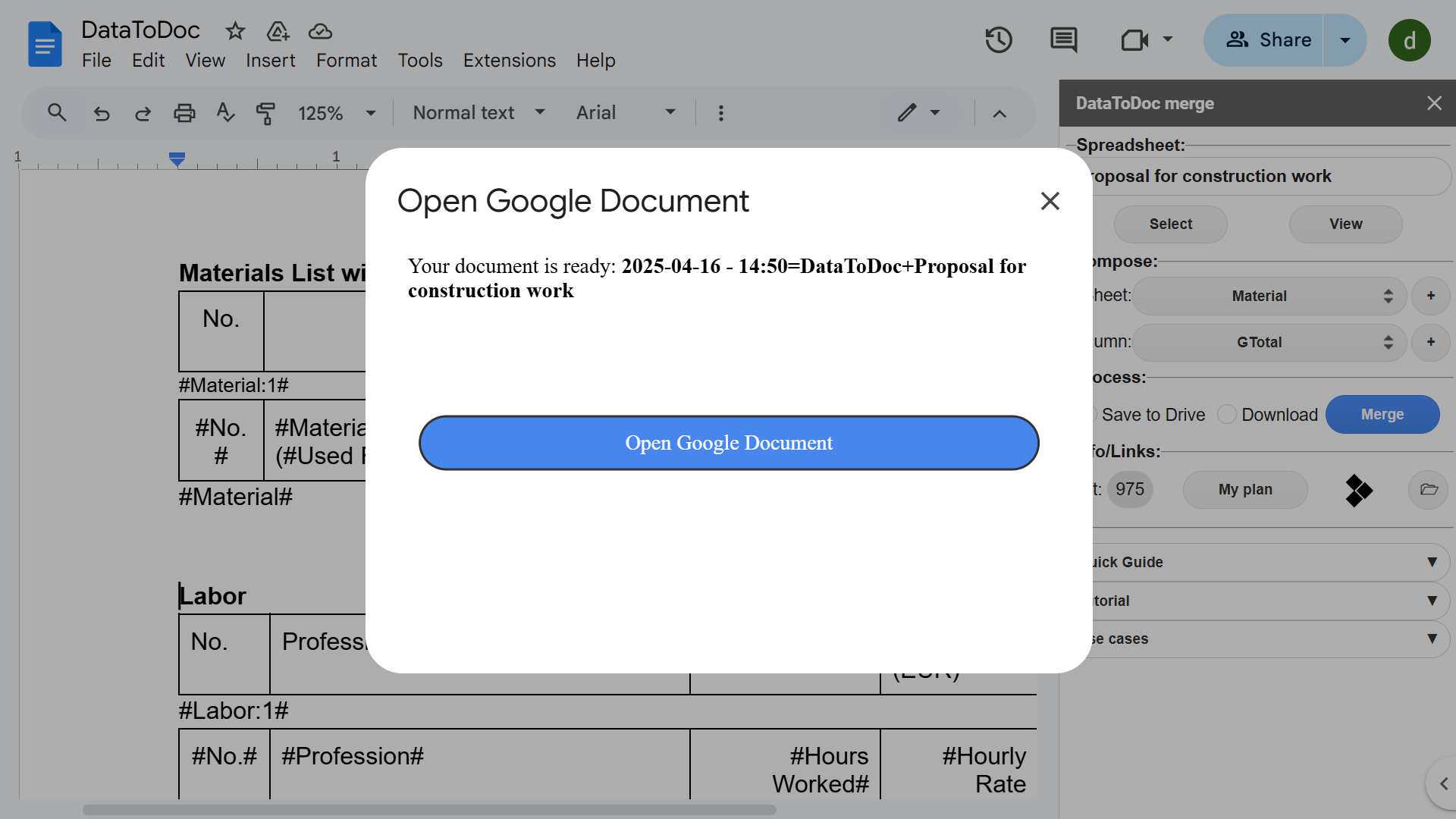The height and width of the screenshot is (819, 1456).
Task: Open the account avatar 'd'
Action: click(x=1409, y=40)
